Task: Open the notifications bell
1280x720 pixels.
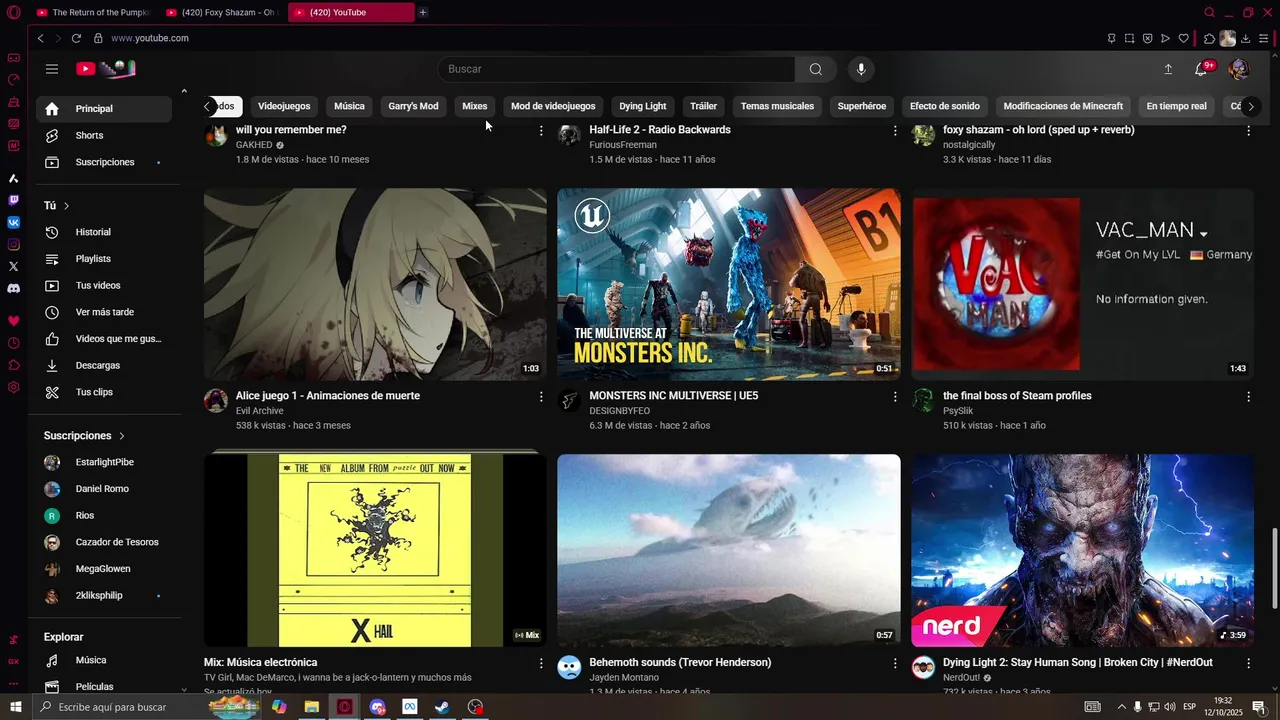Action: pos(1203,69)
